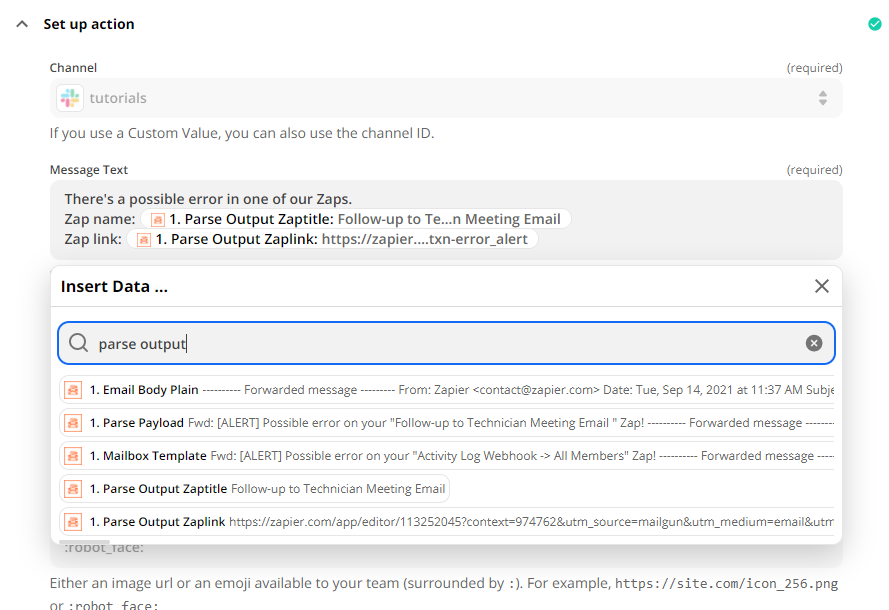Click the magnifying glass search icon
Image resolution: width=889 pixels, height=610 pixels.
click(x=78, y=343)
